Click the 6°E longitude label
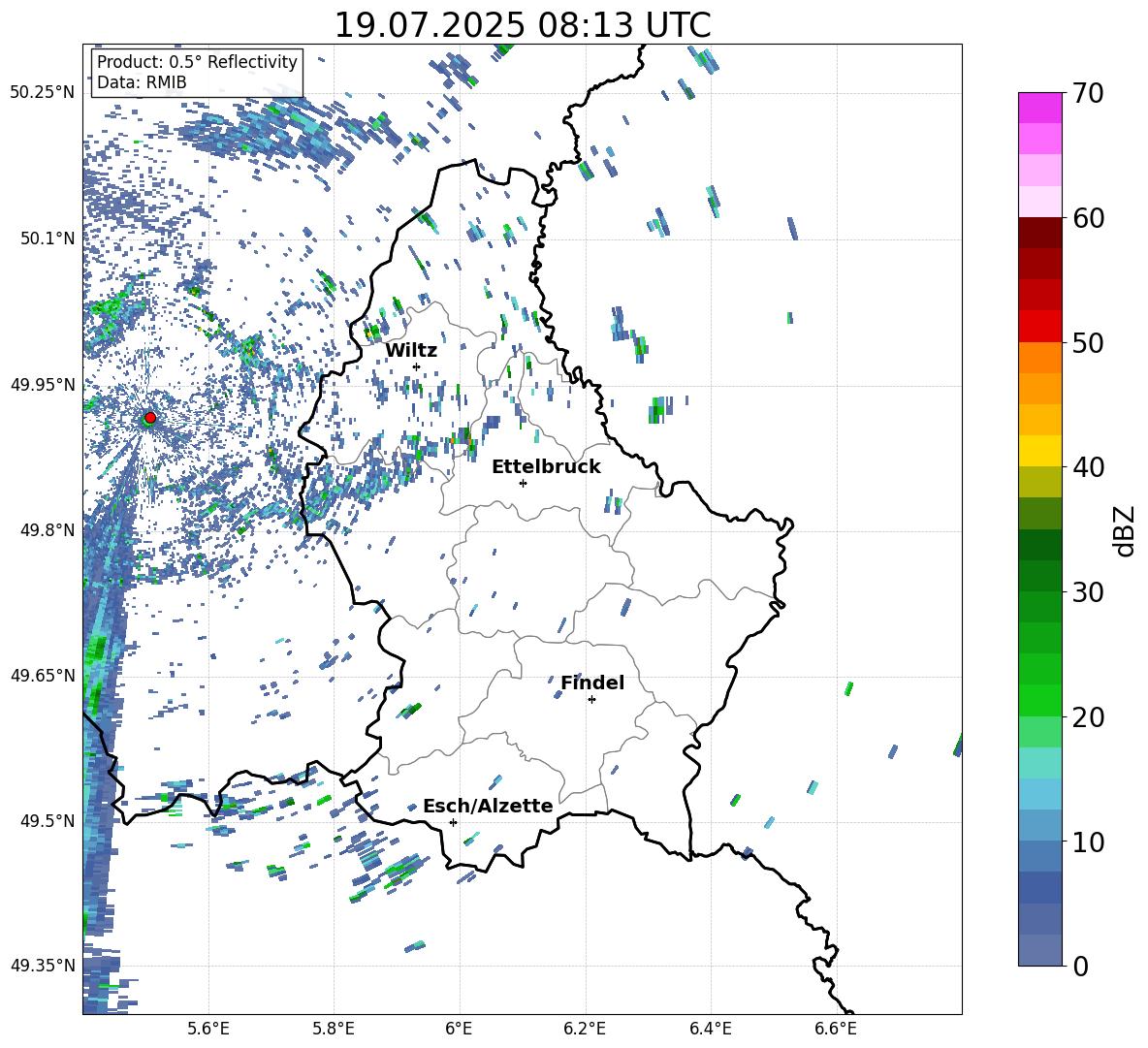This screenshot has width=1148, height=1048. (x=459, y=1029)
